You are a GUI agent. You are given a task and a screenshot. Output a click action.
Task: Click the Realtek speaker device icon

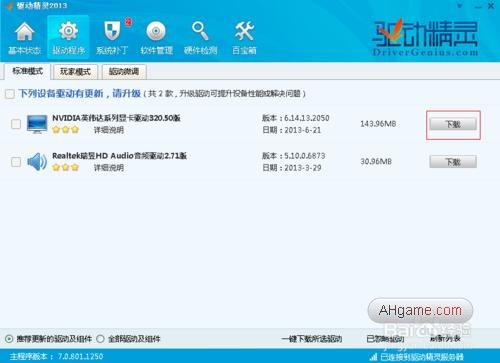pyautogui.click(x=37, y=162)
